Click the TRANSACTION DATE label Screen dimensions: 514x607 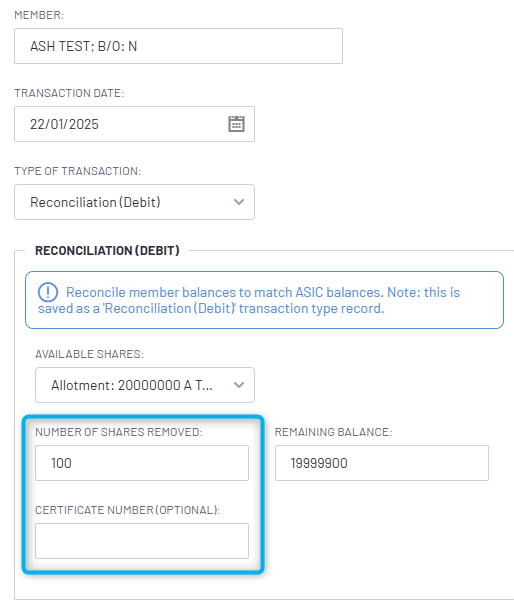pos(69,93)
